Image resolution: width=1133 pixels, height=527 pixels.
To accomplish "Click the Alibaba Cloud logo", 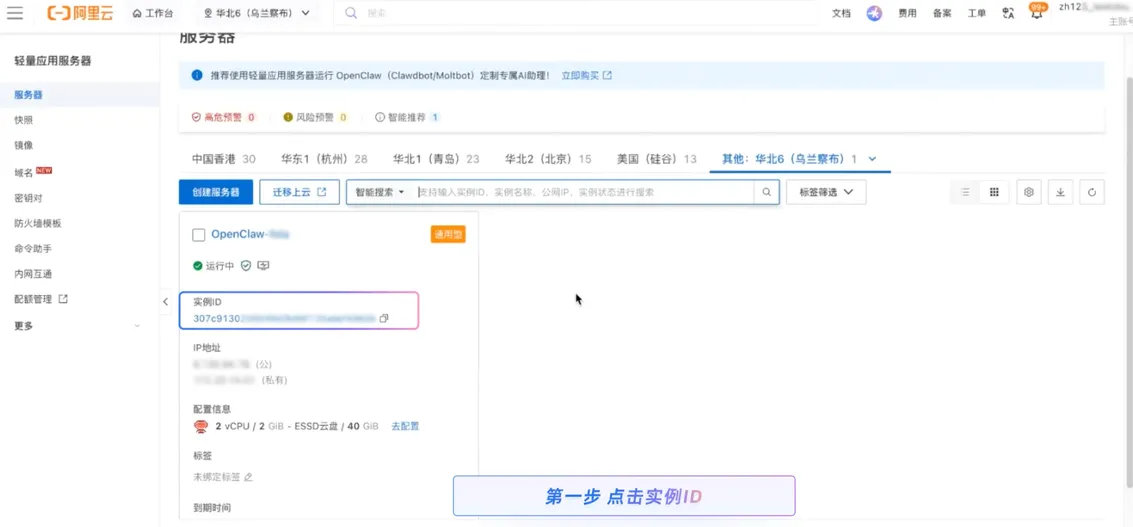I will point(80,13).
